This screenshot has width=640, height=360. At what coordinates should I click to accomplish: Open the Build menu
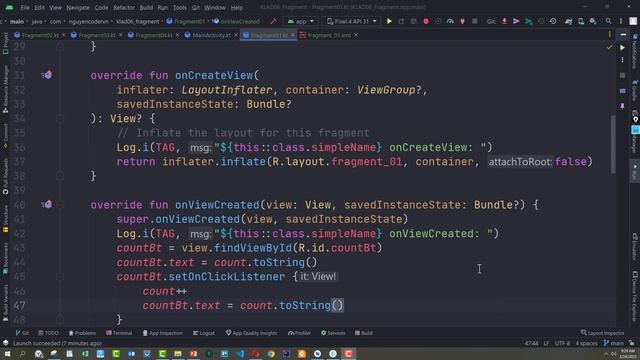pyautogui.click(x=146, y=7)
